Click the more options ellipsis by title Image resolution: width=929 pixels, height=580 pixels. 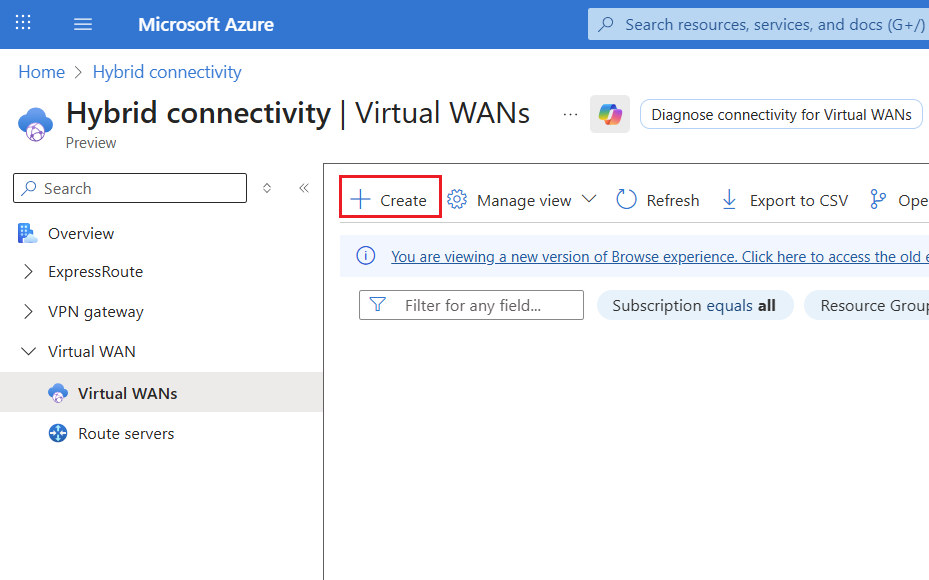click(x=570, y=114)
